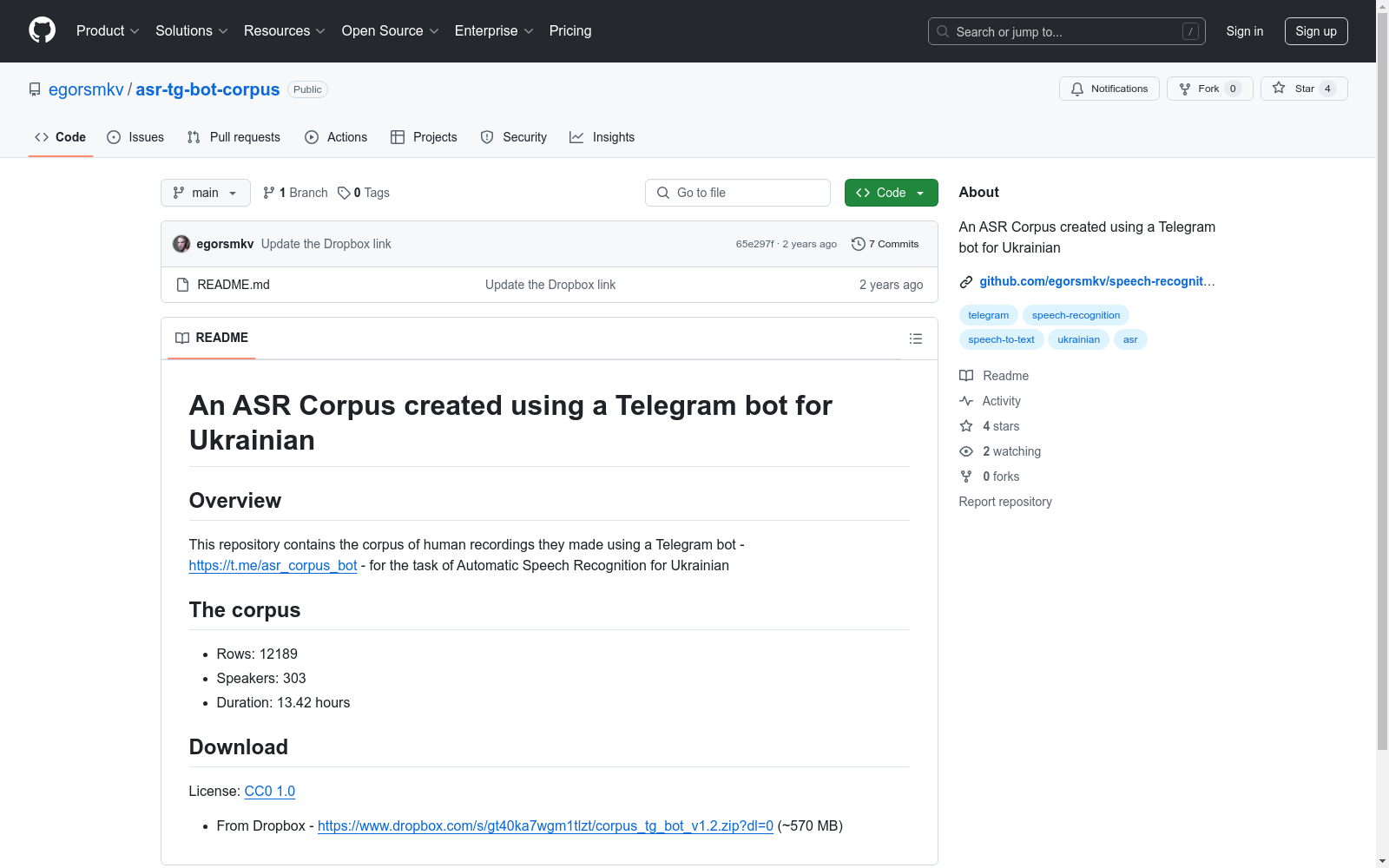
Task: Open the Actions tab
Action: [336, 137]
